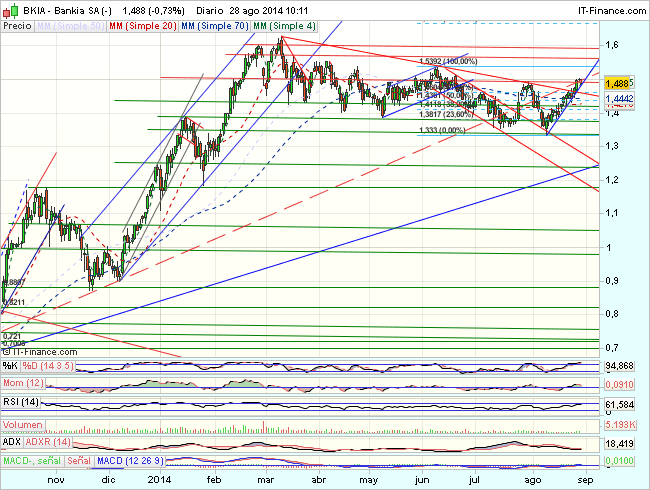Click the 'nov' time axis label
Image resolution: width=650 pixels, height=490 pixels.
tap(56, 480)
